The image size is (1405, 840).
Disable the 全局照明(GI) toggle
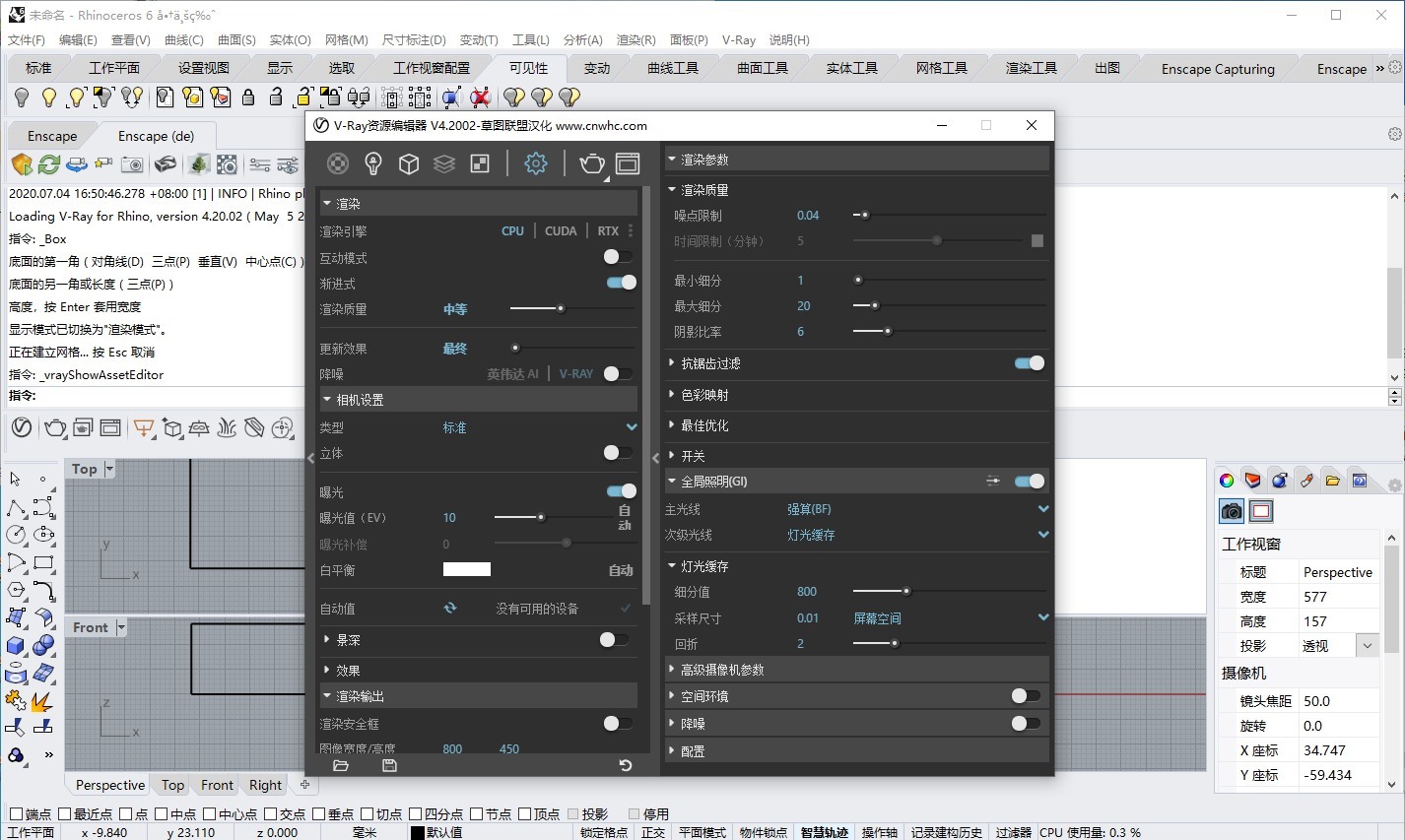pyautogui.click(x=1030, y=482)
